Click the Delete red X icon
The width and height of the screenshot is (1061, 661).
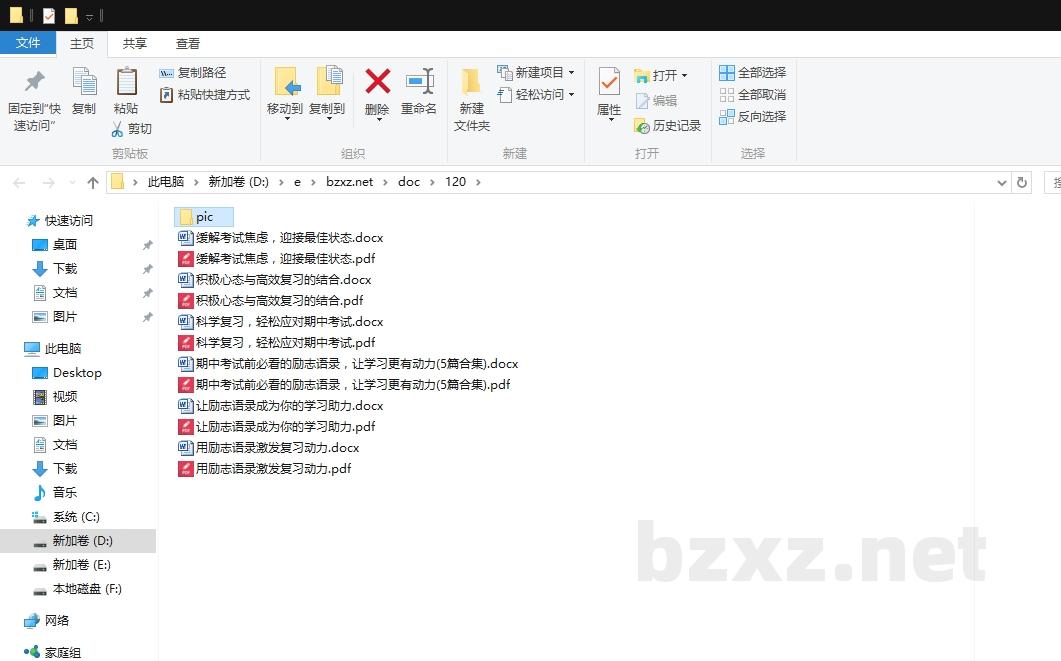377,82
